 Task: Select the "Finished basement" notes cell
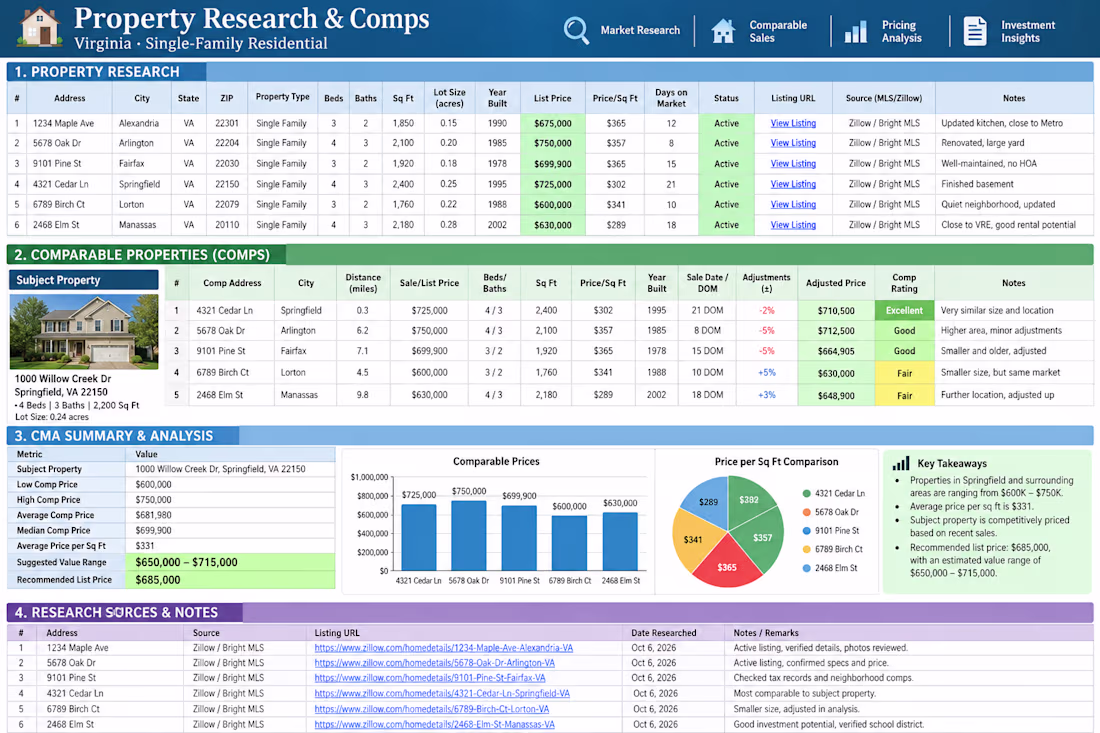pyautogui.click(x=1014, y=184)
